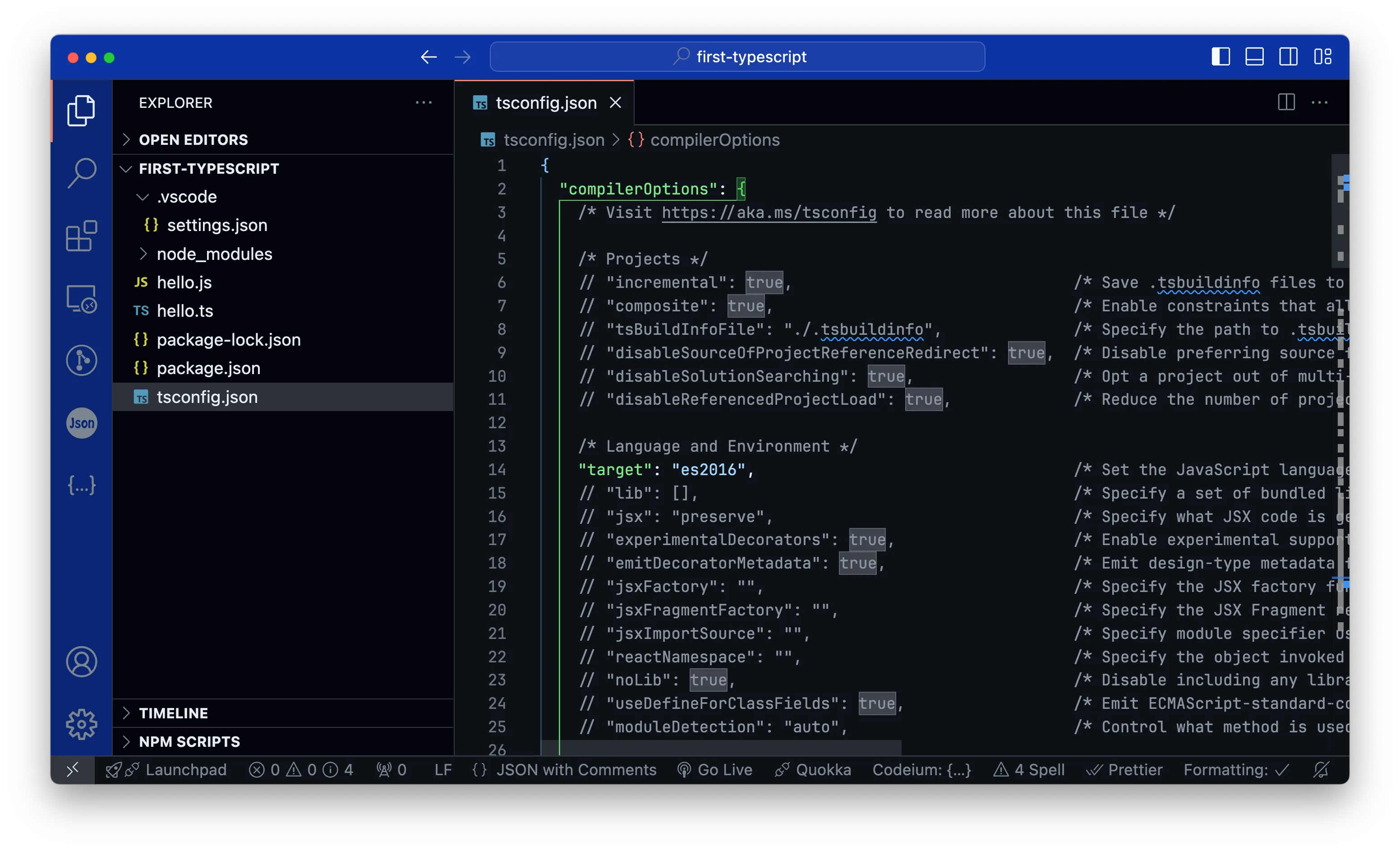Toggle Formatting status checkmark
1400x851 pixels.
(1236, 770)
